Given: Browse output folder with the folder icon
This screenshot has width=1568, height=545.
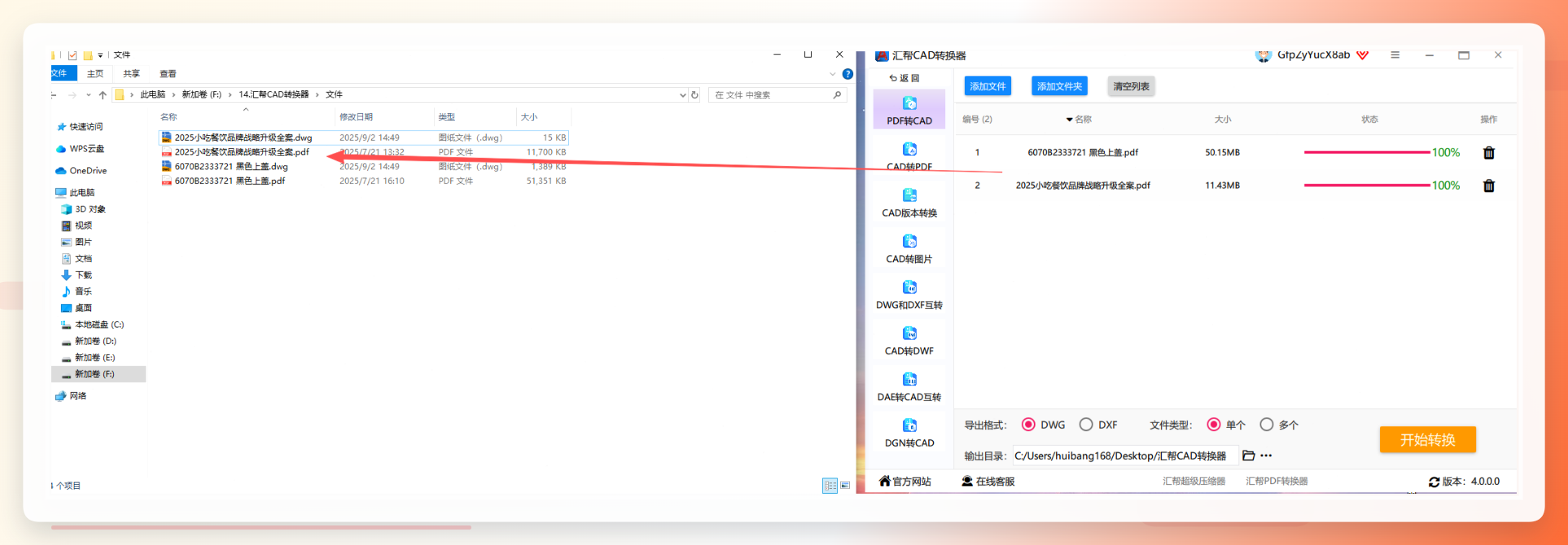Looking at the screenshot, I should pos(1249,455).
